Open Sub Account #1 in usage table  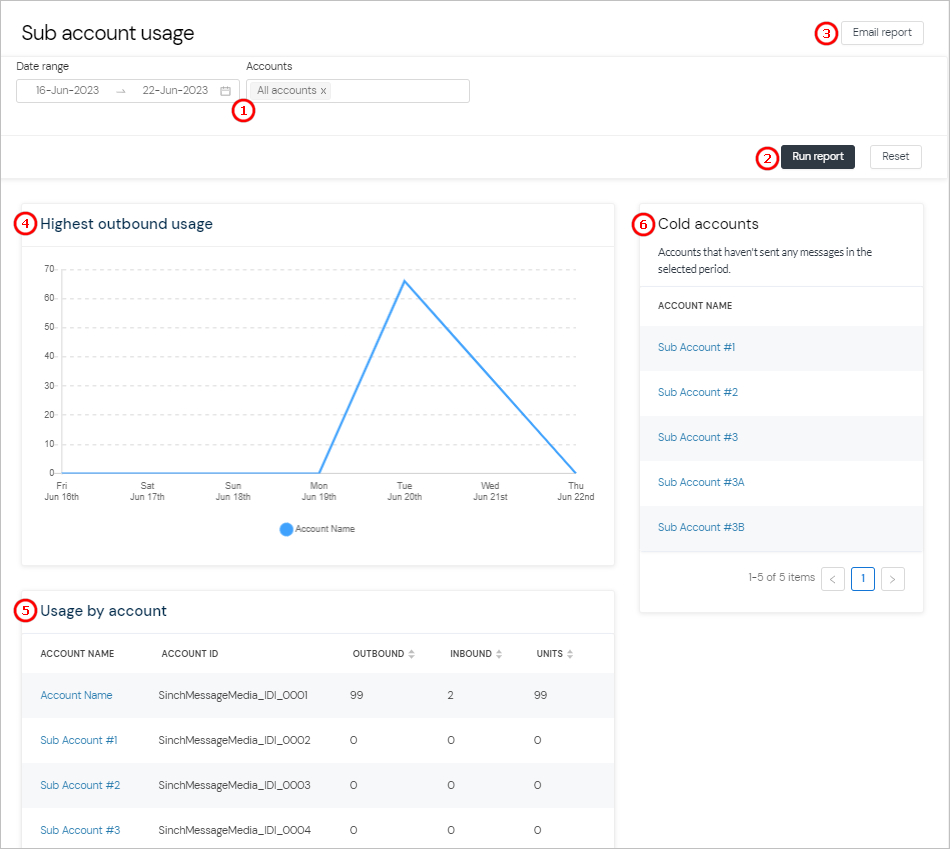[79, 740]
